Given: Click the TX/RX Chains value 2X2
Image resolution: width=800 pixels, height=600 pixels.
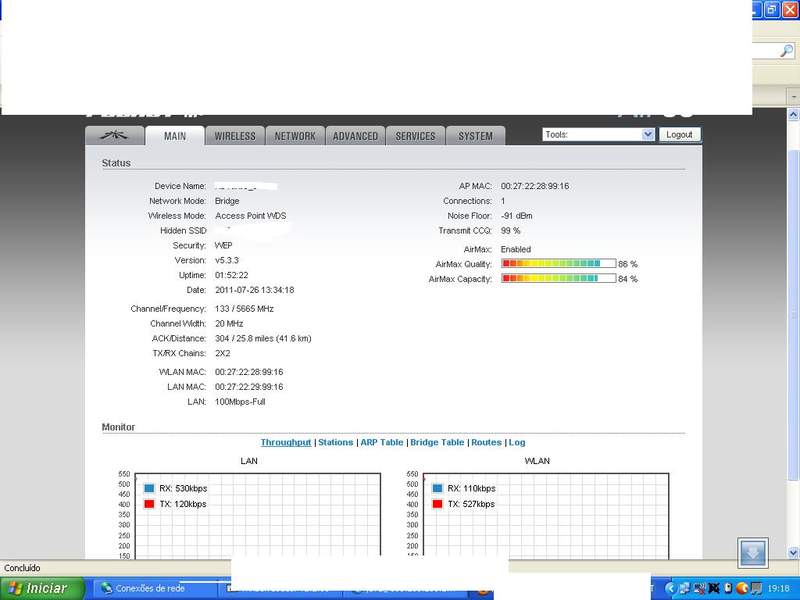Looking at the screenshot, I should [222, 353].
